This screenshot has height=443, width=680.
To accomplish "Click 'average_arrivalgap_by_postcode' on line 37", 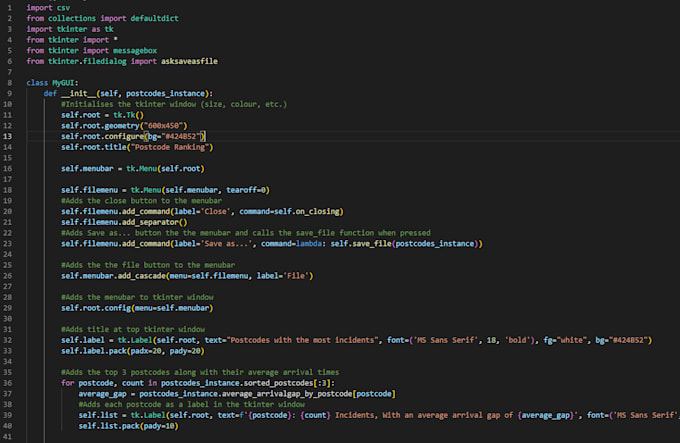I will click(287, 394).
